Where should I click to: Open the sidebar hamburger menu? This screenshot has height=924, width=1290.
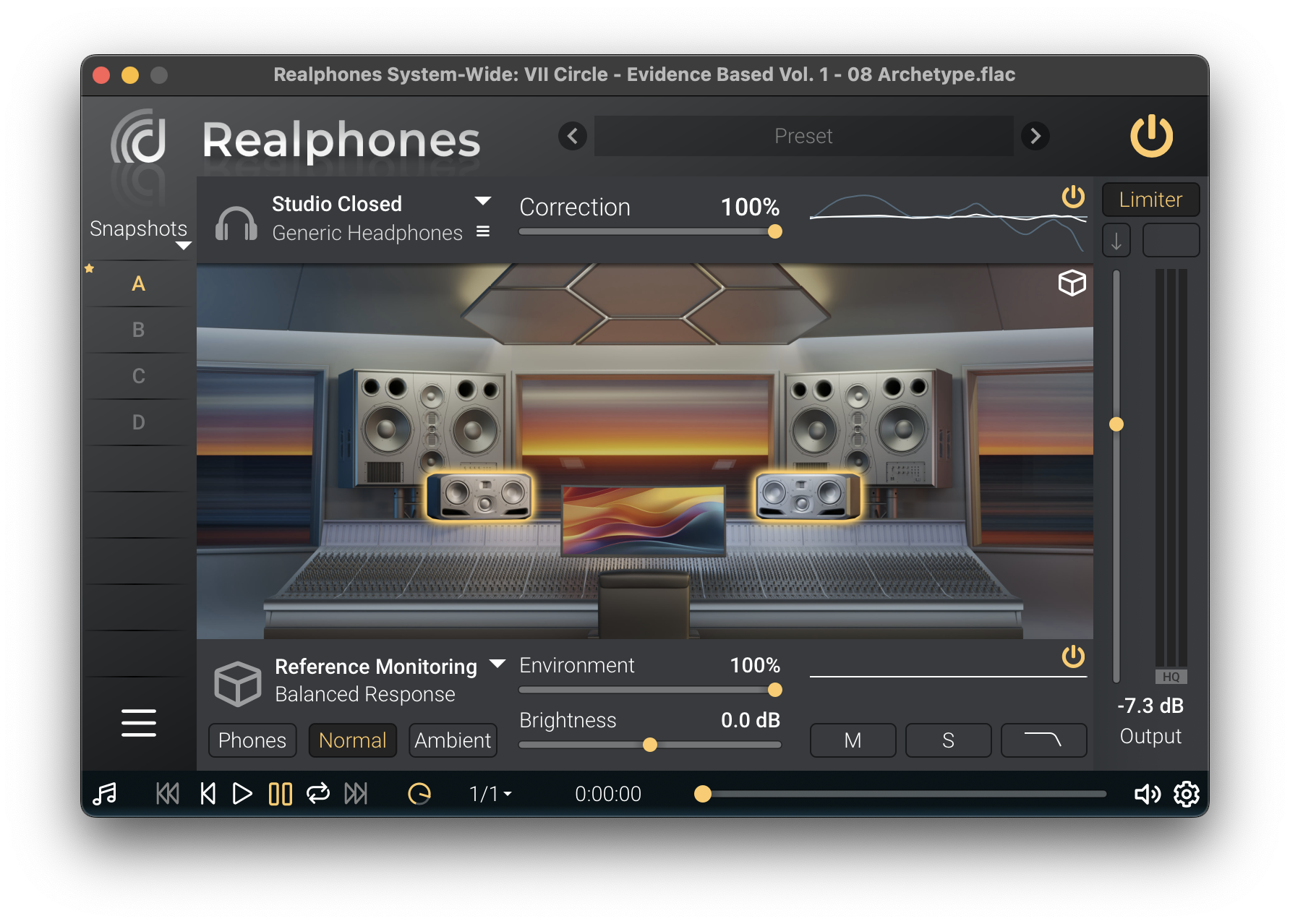coord(138,723)
